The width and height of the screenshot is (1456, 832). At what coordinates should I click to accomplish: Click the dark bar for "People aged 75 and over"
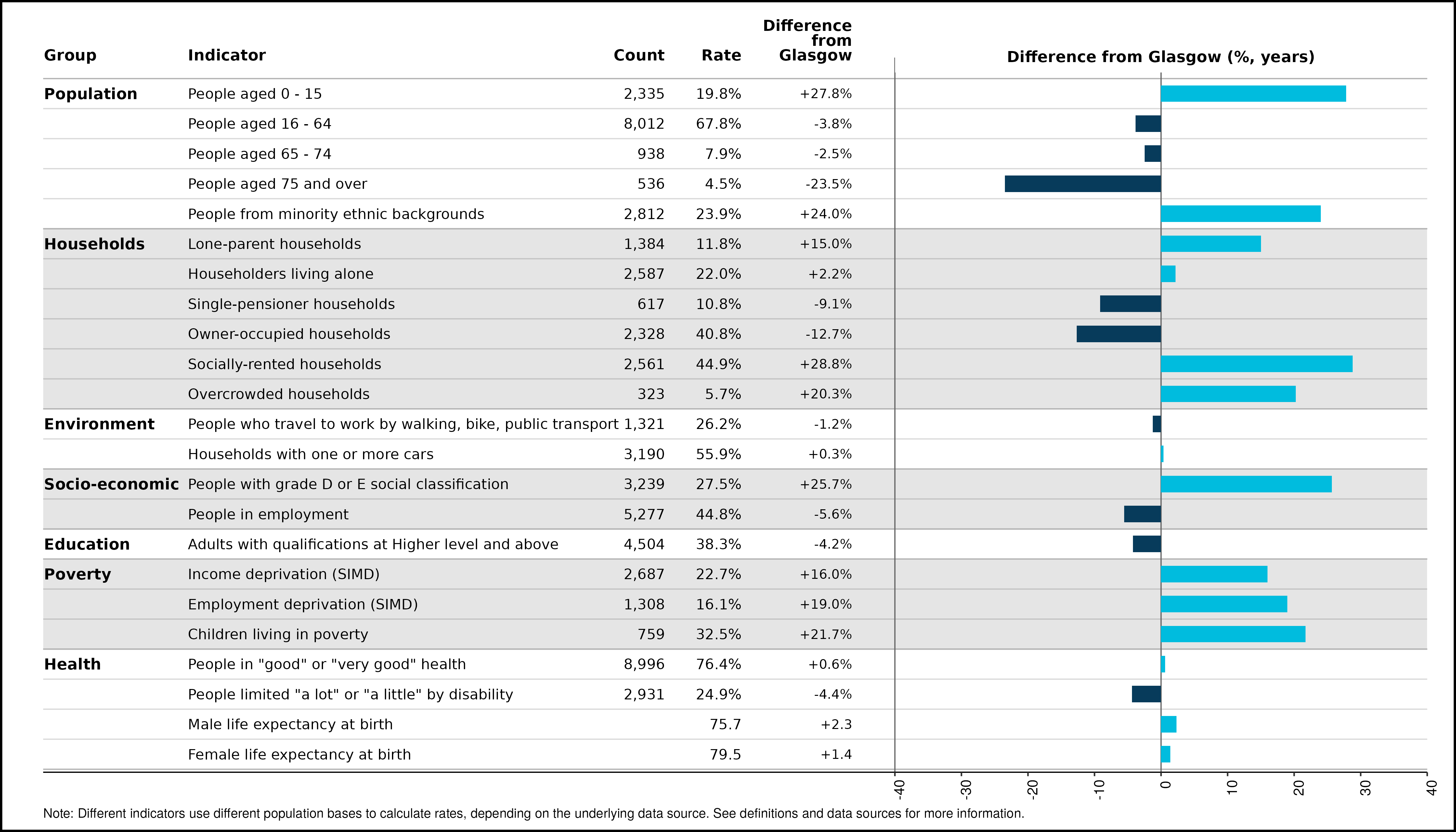[1082, 184]
